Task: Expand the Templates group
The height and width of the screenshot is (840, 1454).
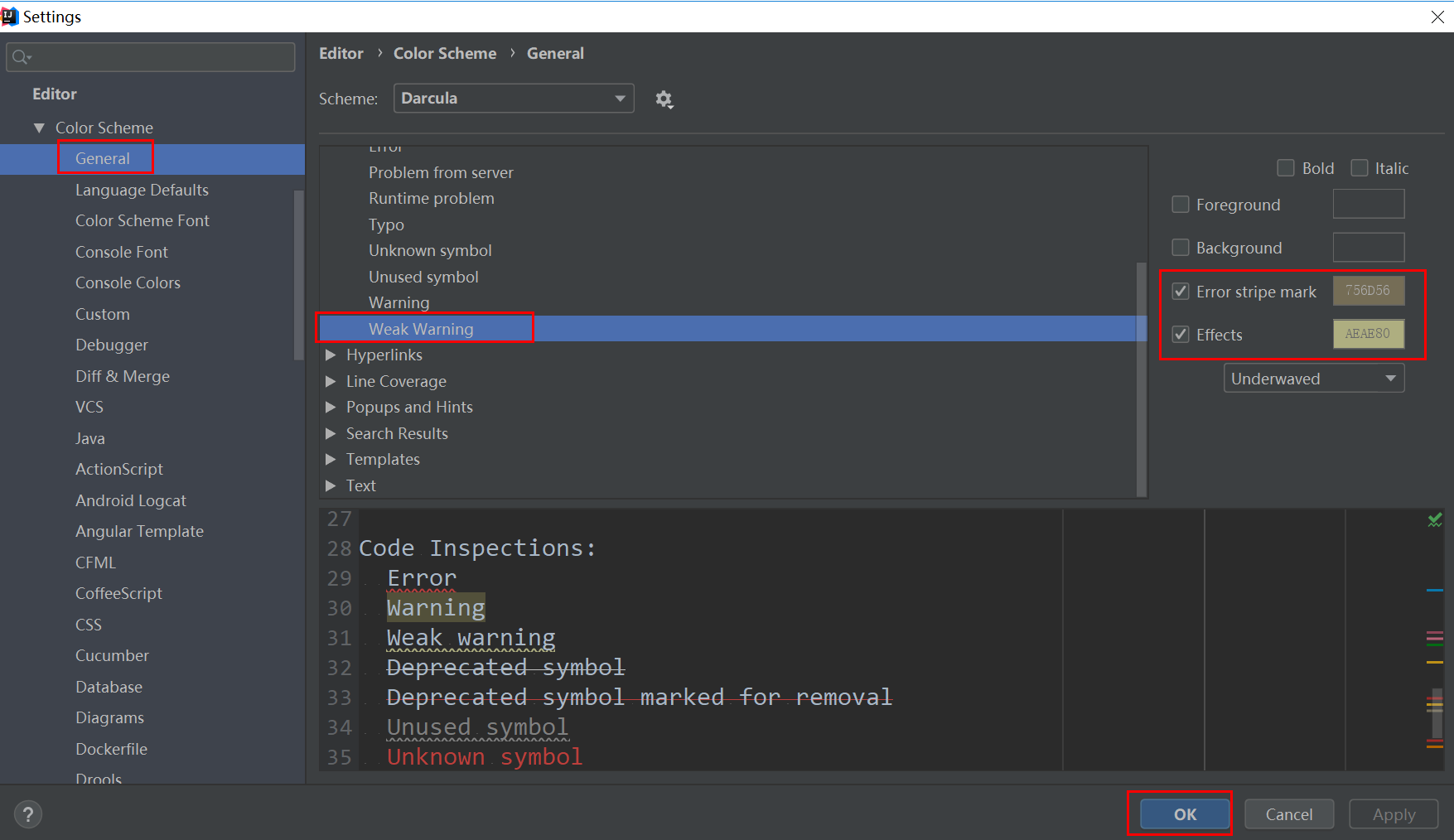Action: click(x=331, y=460)
